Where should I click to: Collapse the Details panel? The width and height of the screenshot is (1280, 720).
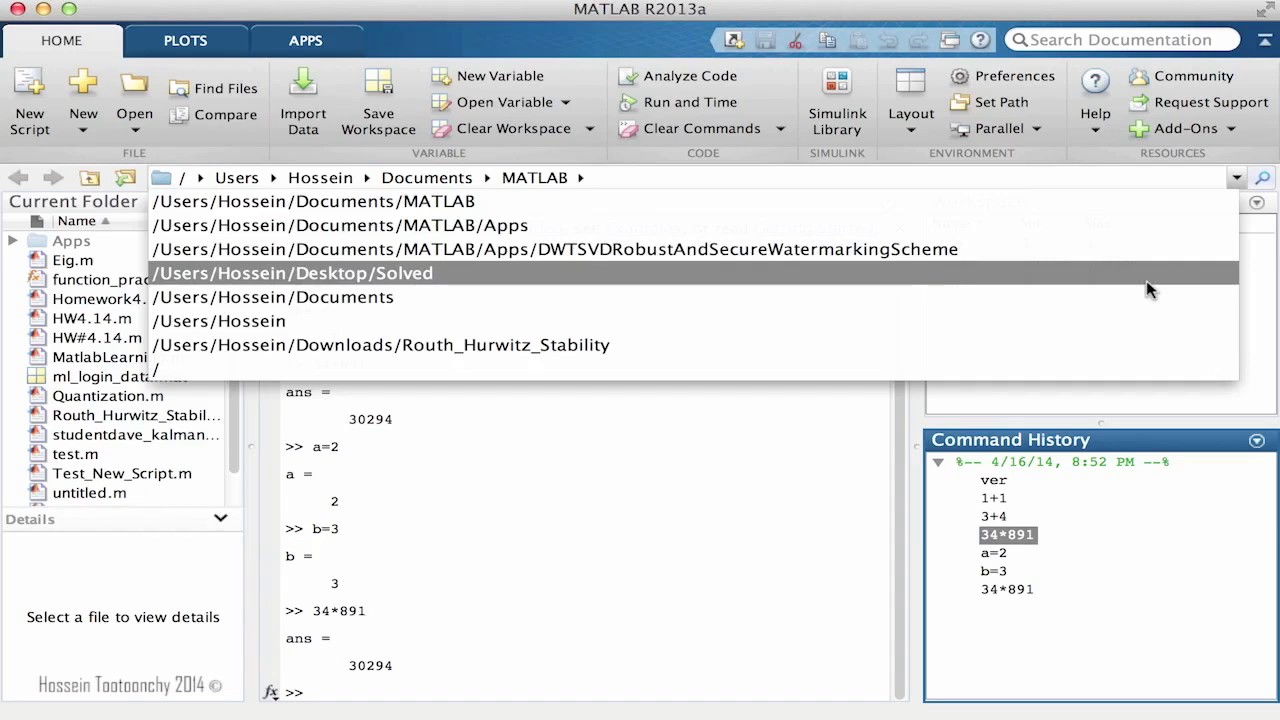point(220,518)
